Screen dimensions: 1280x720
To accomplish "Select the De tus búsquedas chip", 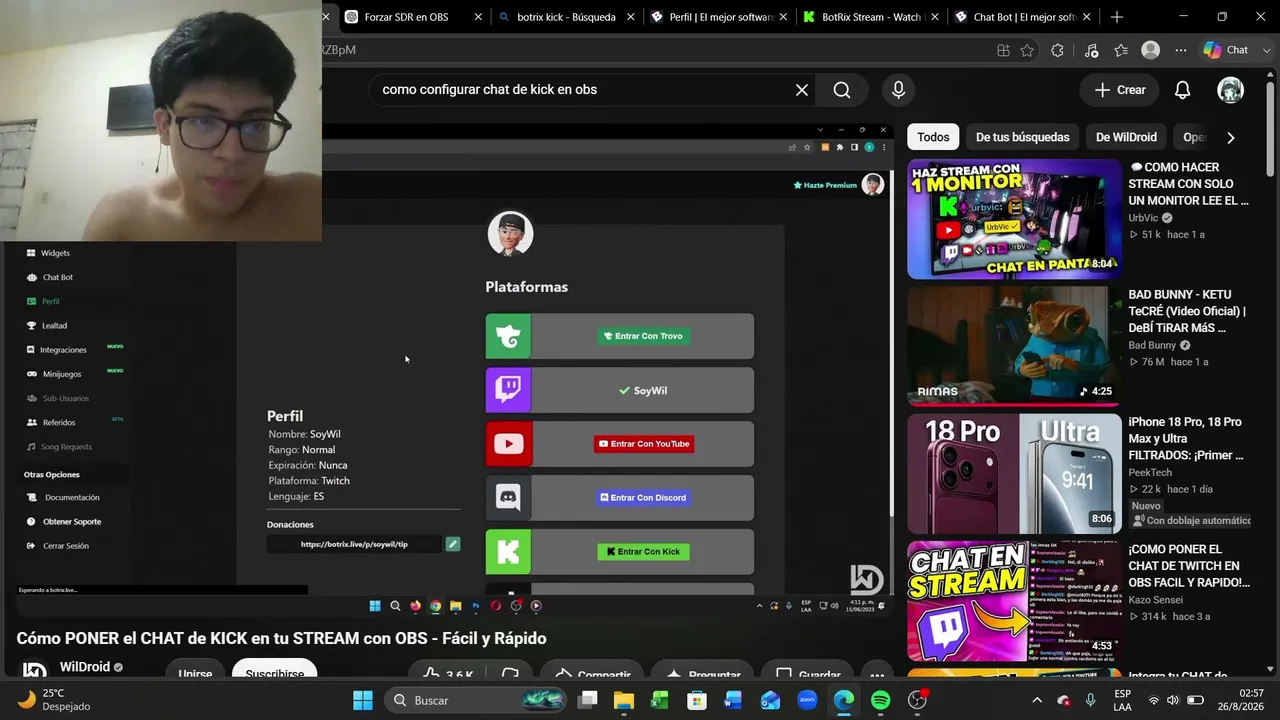I will coord(1022,137).
